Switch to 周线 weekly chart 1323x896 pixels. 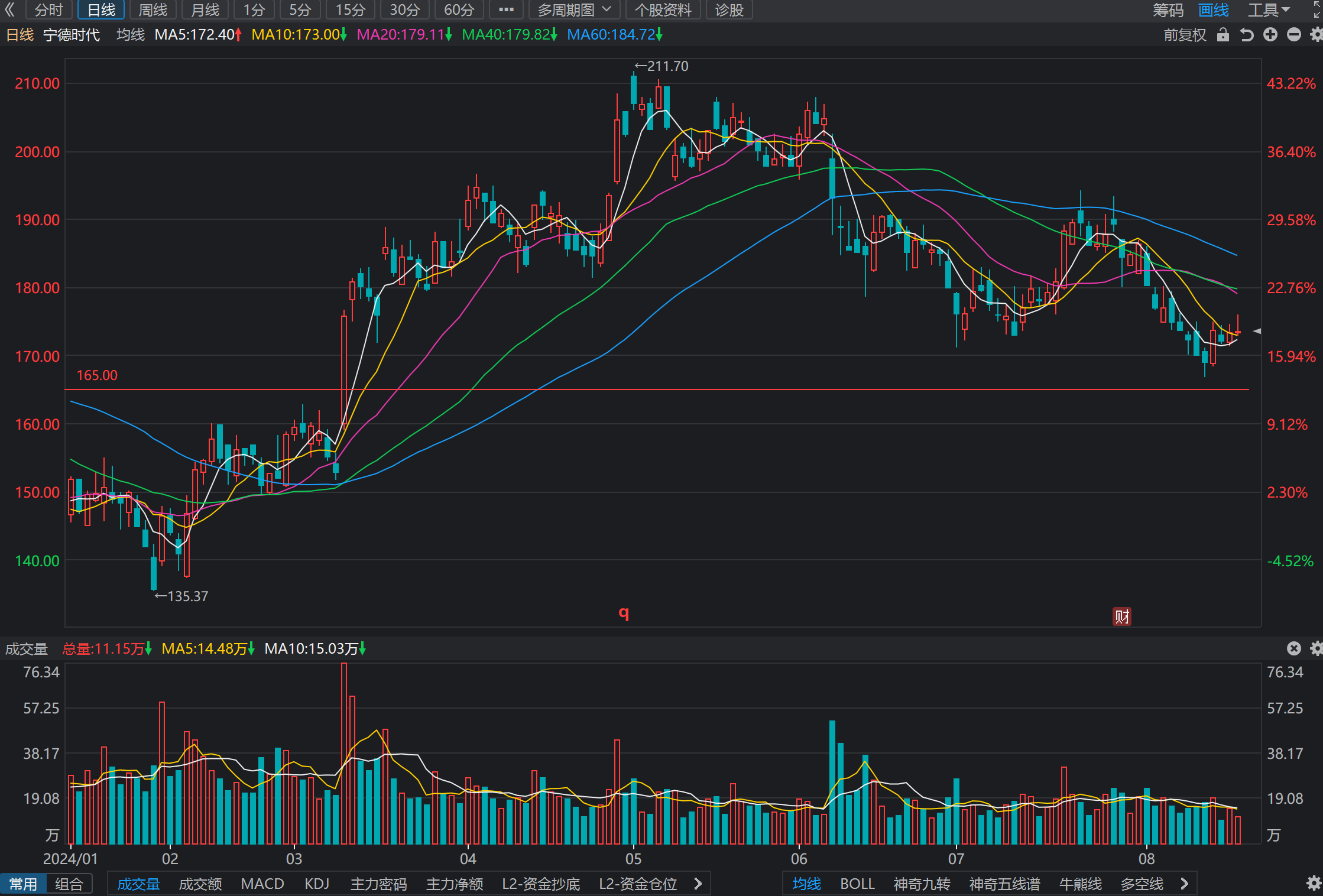pyautogui.click(x=153, y=9)
